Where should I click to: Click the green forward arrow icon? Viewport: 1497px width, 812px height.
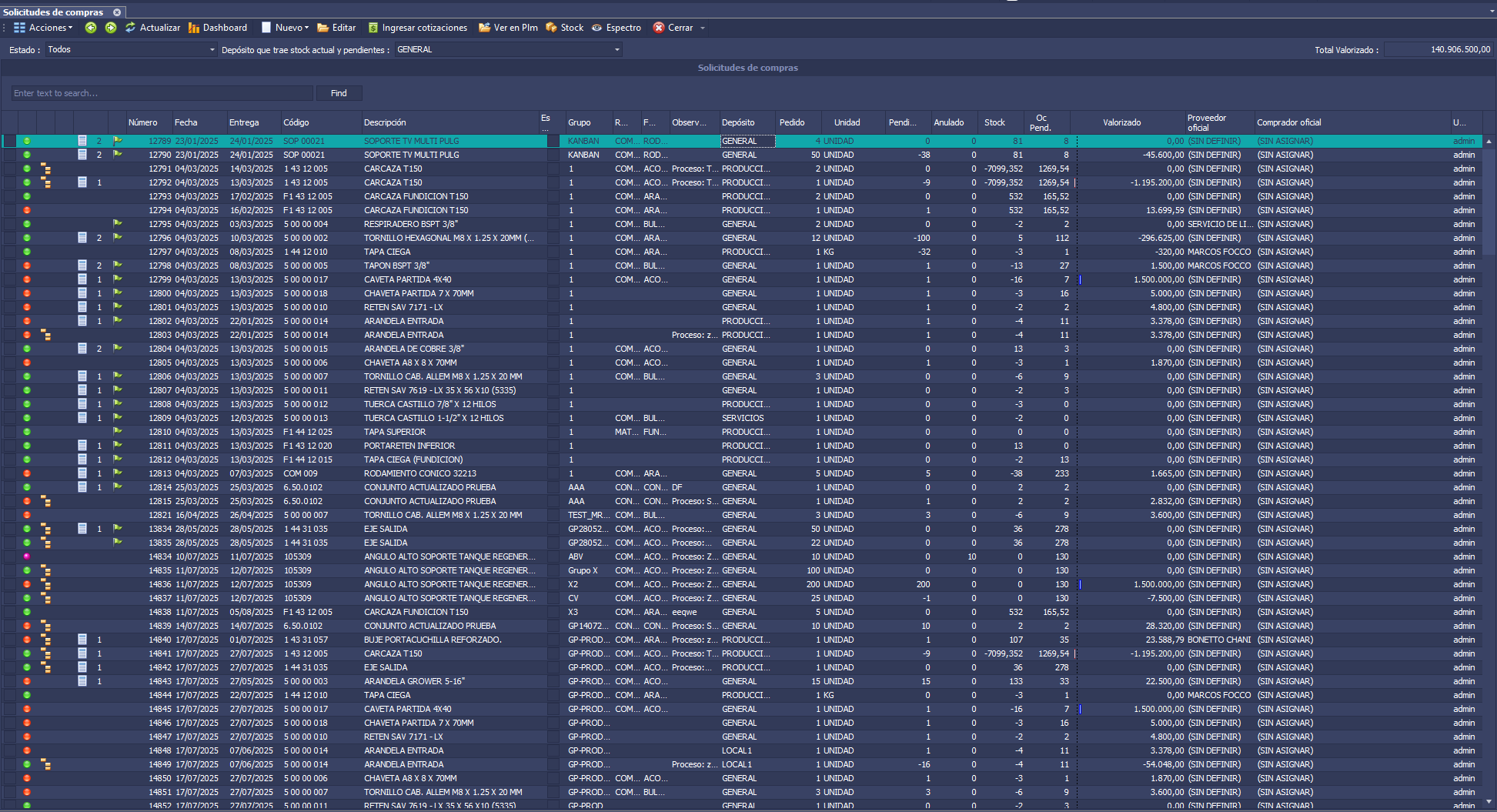pyautogui.click(x=111, y=28)
